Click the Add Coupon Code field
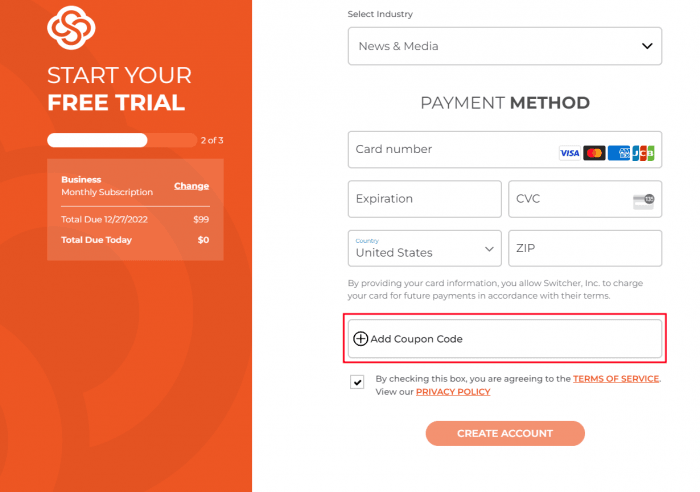The image size is (700, 492). point(505,338)
